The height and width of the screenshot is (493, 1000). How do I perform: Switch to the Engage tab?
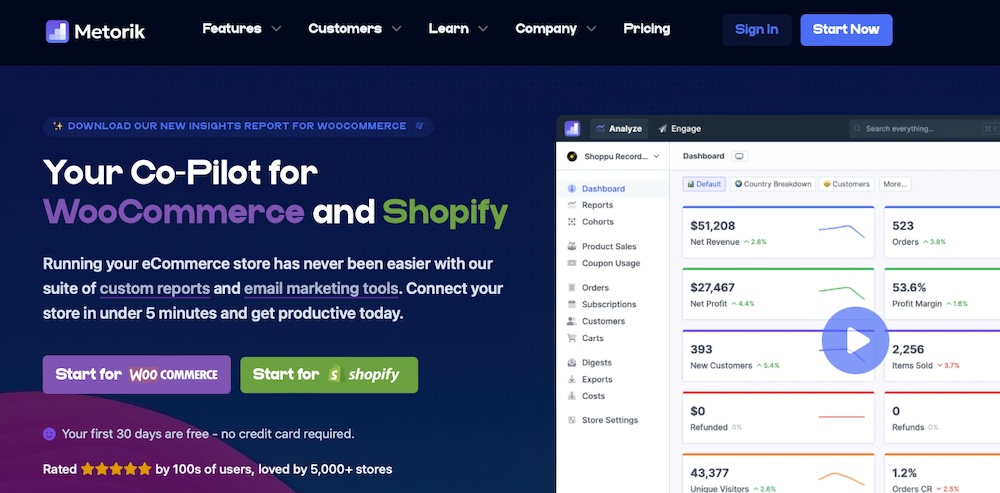click(679, 129)
